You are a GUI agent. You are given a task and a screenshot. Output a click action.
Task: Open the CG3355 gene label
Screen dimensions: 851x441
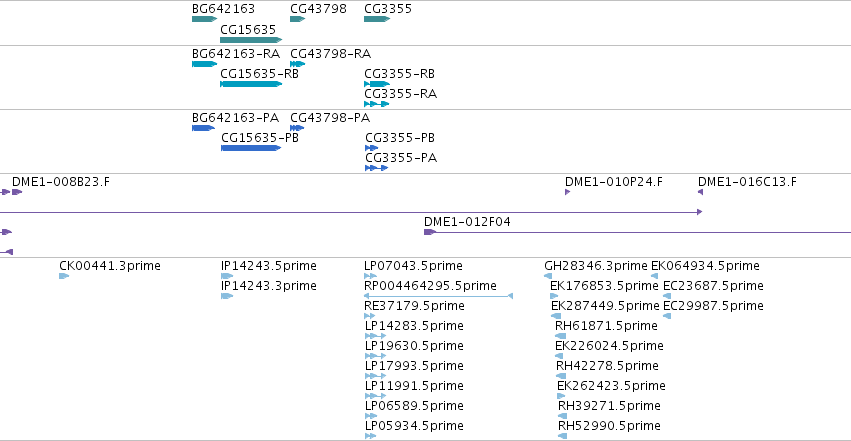(388, 9)
